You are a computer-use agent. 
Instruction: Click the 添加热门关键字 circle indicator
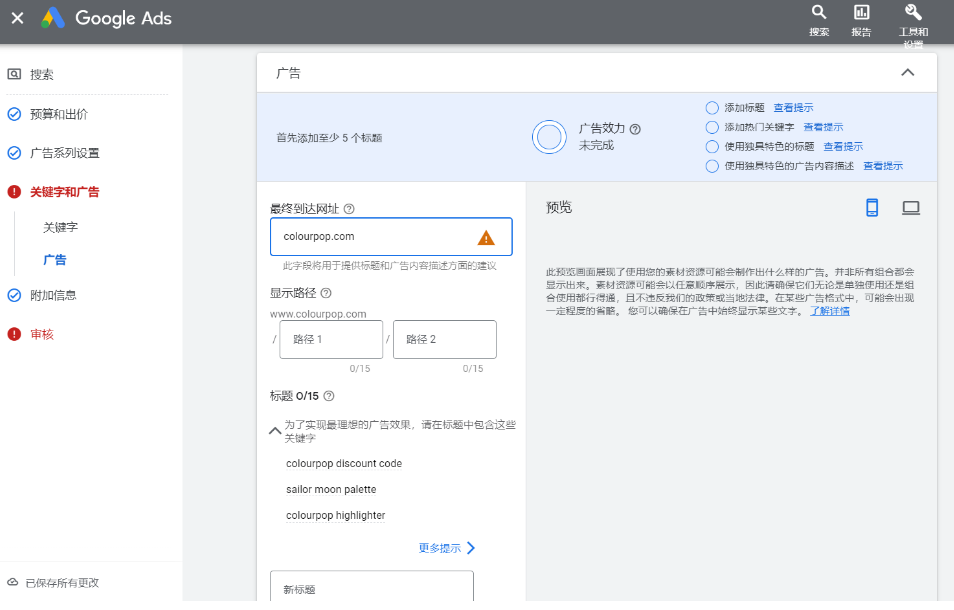coord(712,128)
